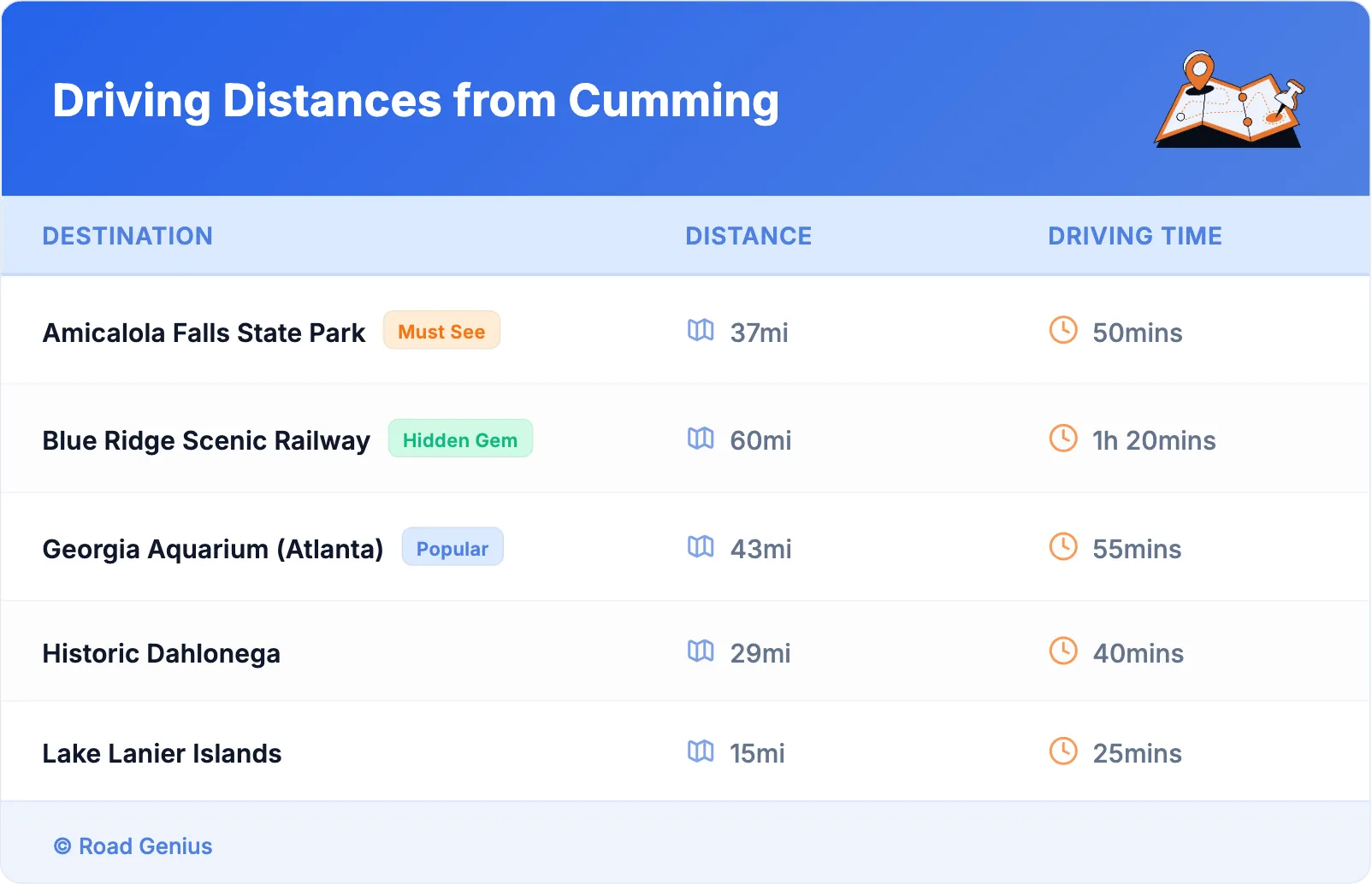Click the 1h 20mins driving time

point(1154,440)
